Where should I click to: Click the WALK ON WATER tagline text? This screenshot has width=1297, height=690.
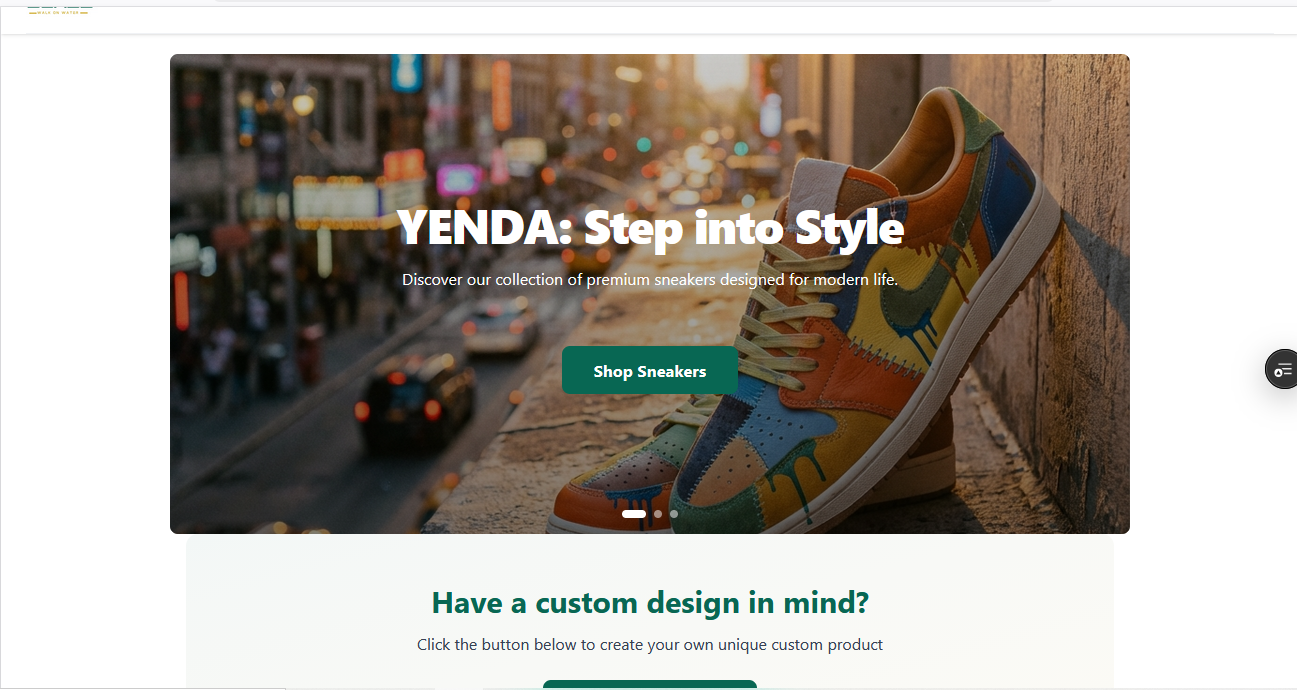(x=57, y=12)
